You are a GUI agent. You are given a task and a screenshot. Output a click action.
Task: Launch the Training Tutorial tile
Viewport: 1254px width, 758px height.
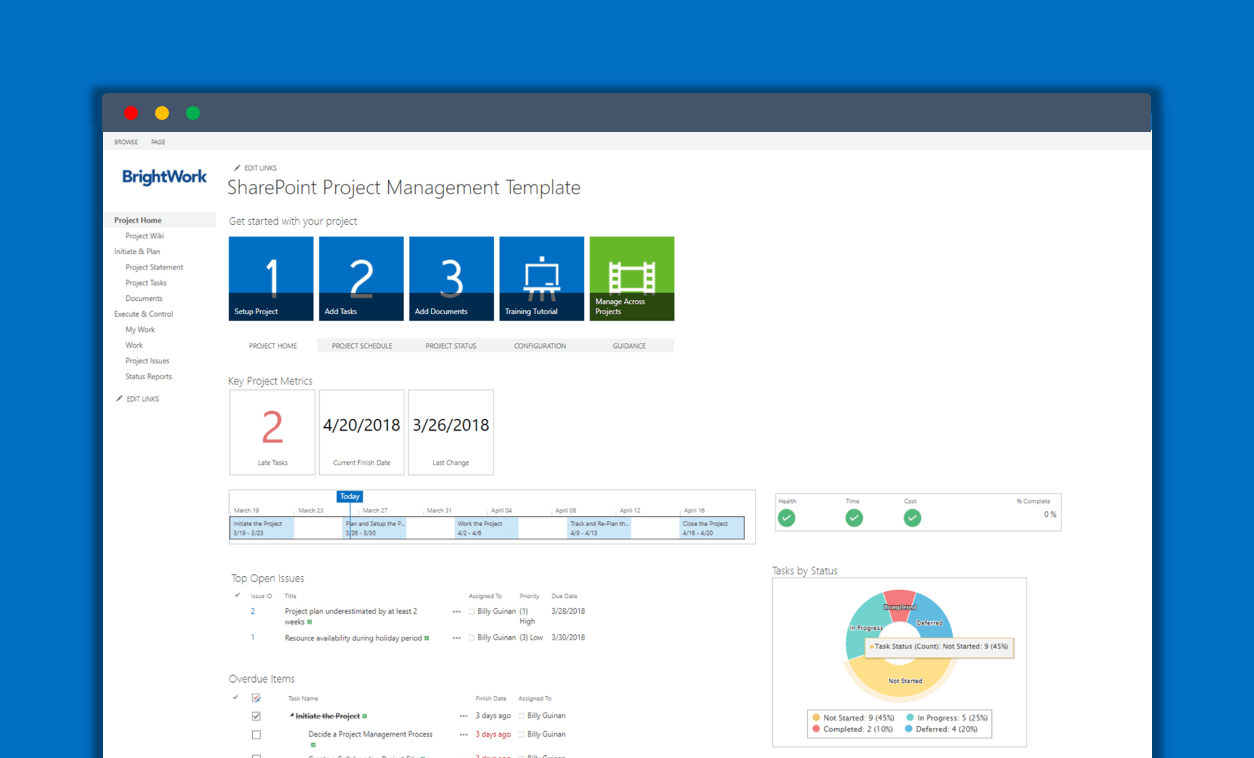(x=541, y=278)
